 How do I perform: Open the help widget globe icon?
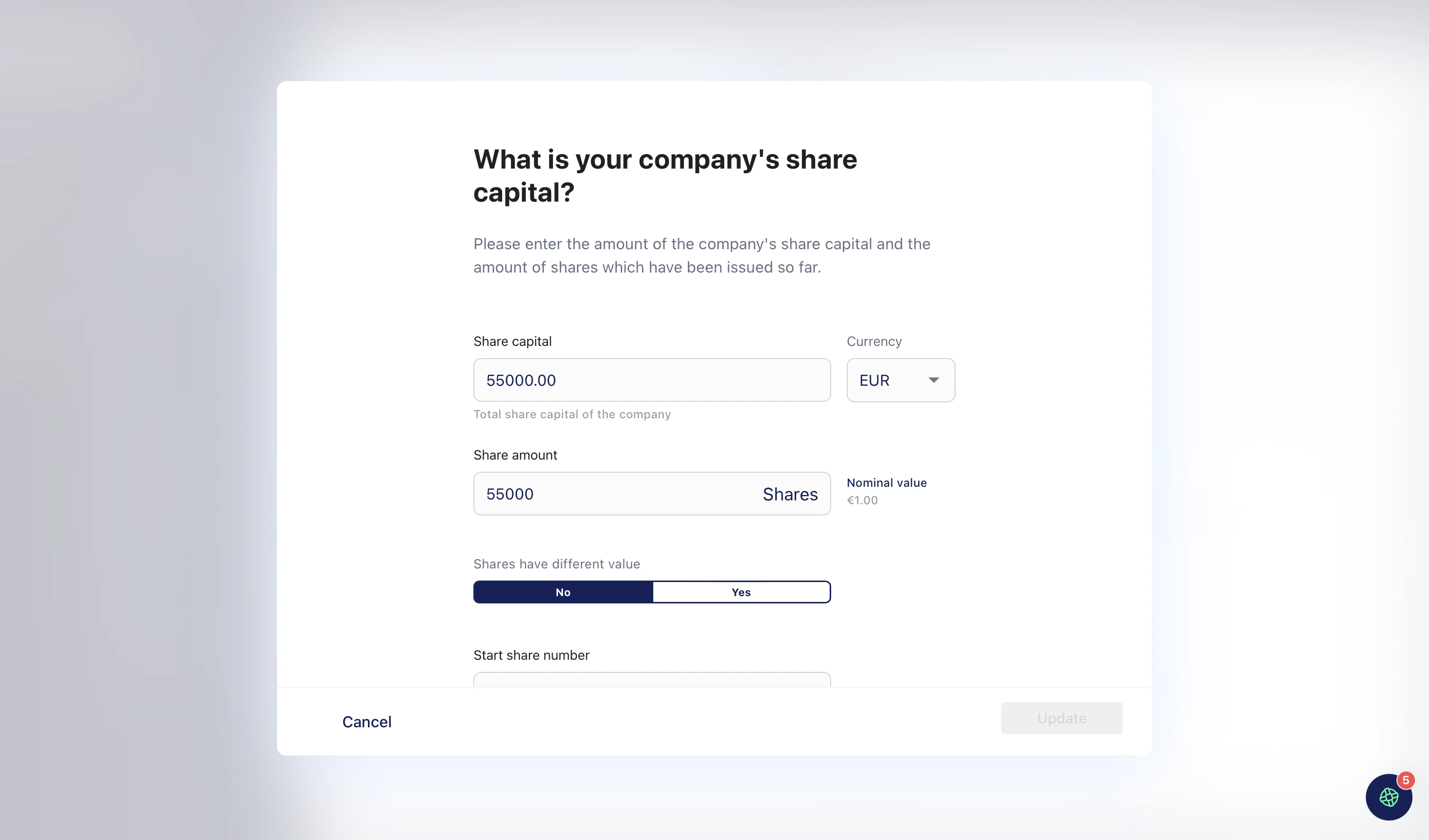[x=1388, y=797]
